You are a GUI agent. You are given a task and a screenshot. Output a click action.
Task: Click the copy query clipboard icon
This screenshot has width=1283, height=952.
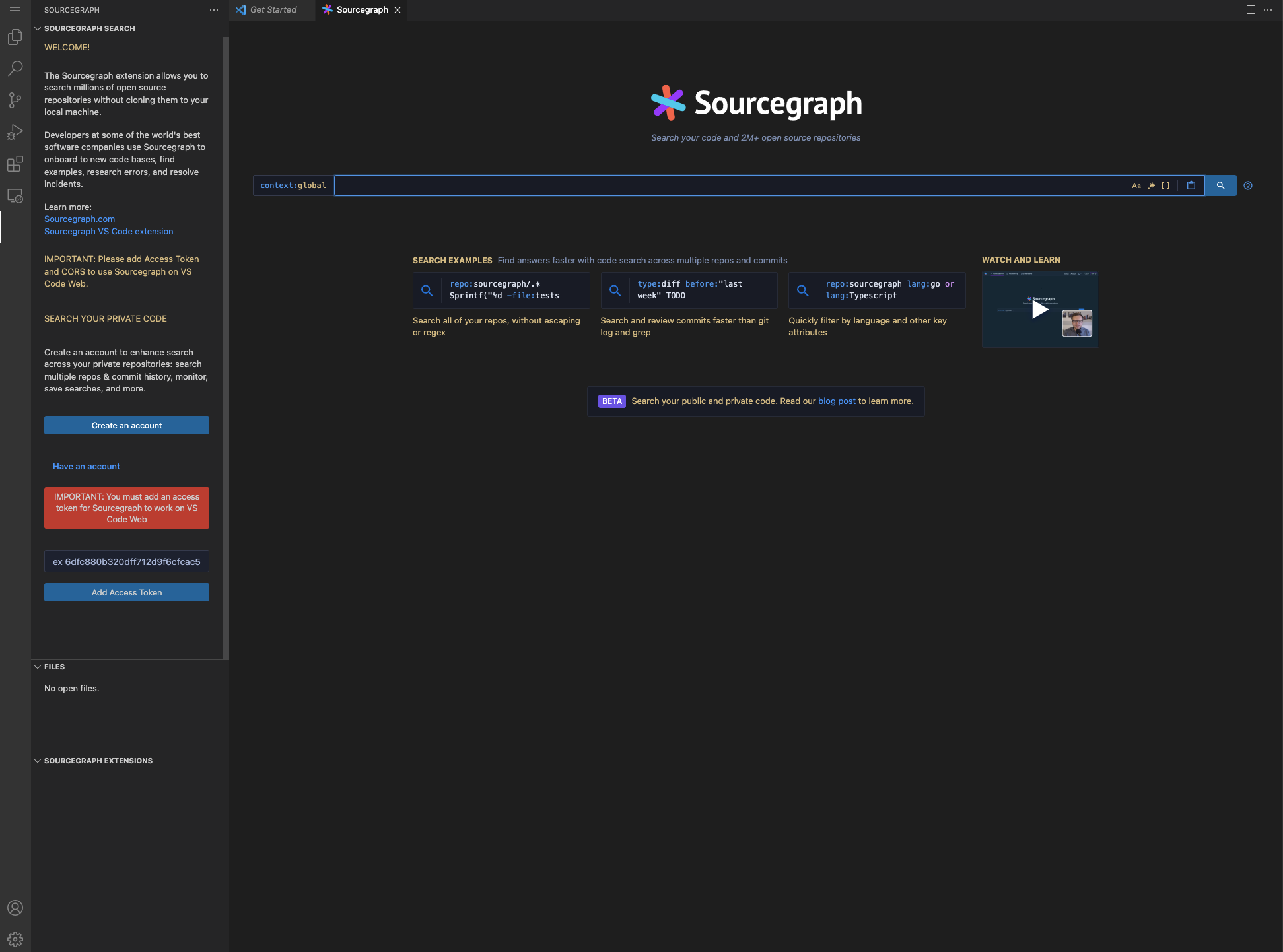(x=1191, y=186)
